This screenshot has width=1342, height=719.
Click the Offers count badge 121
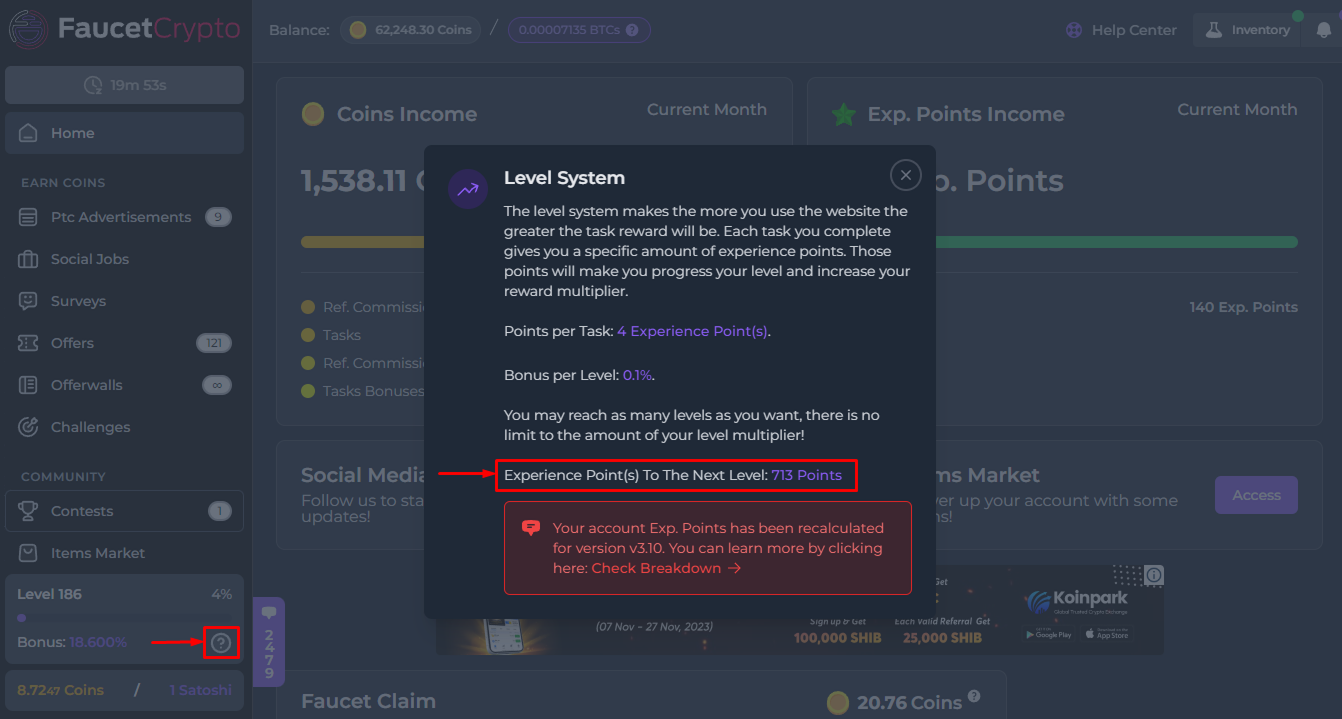[x=214, y=343]
